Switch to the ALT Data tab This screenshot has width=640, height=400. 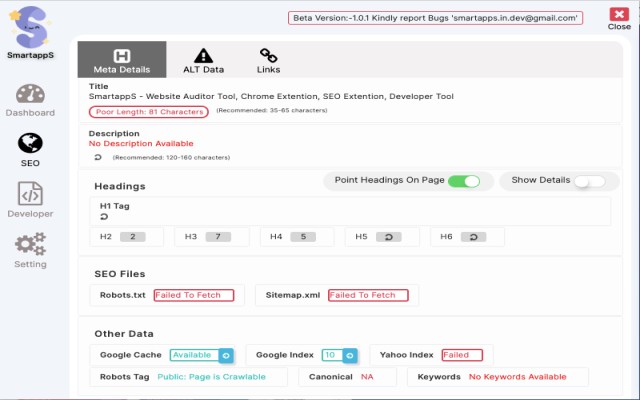click(x=203, y=61)
